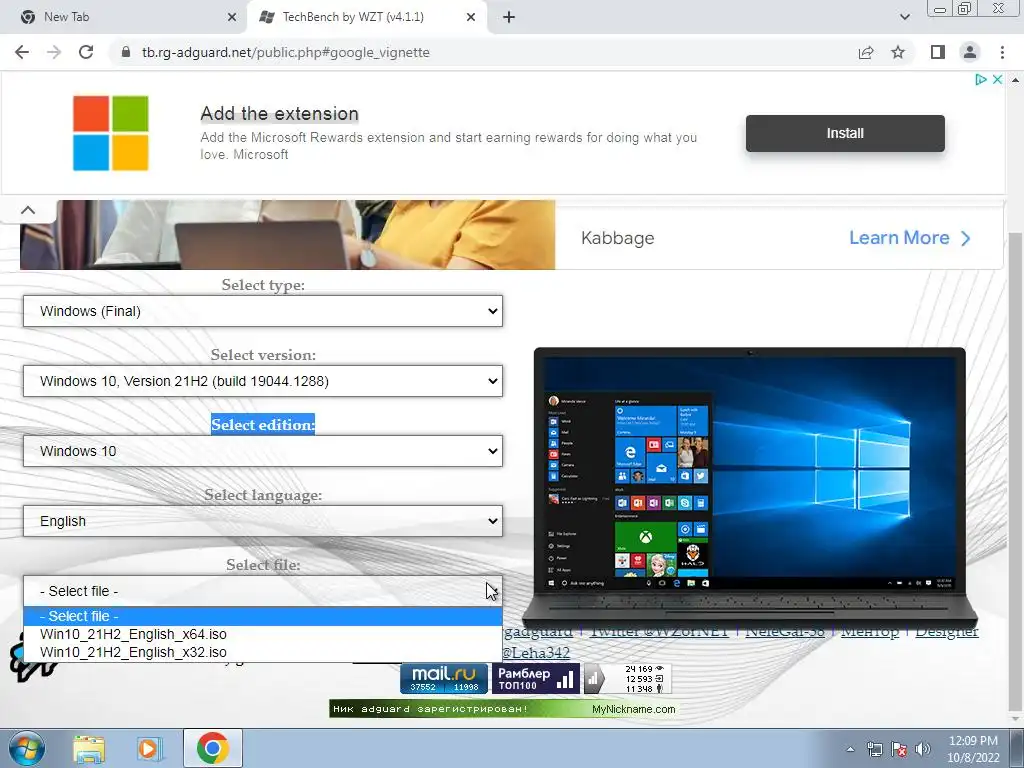The width and height of the screenshot is (1024, 768).
Task: Open Windows Media Player from taskbar
Action: coord(150,748)
